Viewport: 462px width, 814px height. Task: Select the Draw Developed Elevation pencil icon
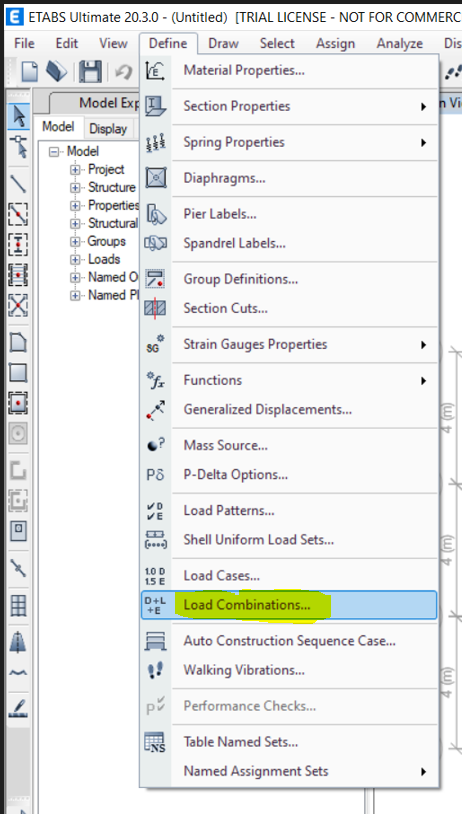point(19,709)
